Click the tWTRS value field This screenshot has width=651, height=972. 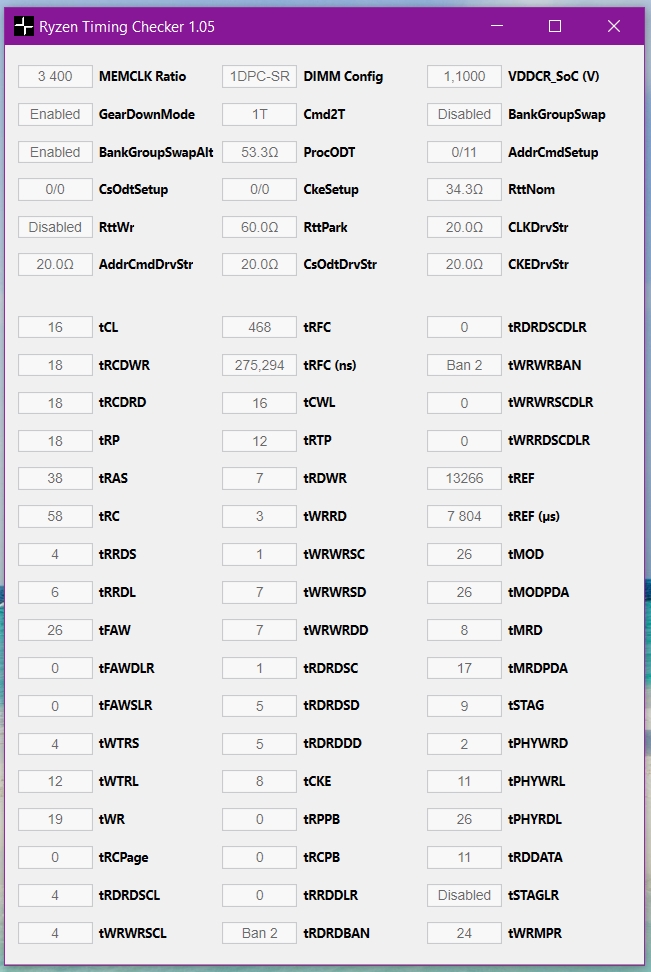[55, 743]
